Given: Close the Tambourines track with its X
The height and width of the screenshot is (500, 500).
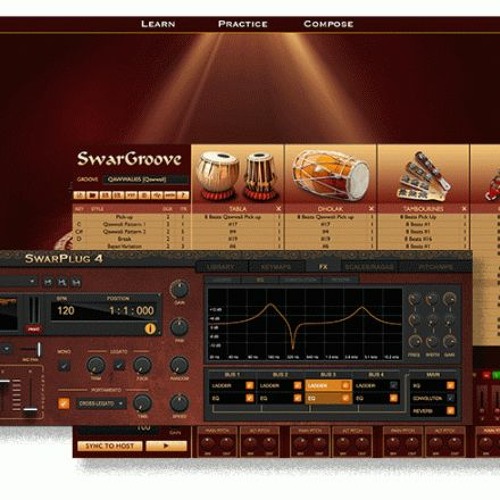Looking at the screenshot, I should (x=464, y=209).
